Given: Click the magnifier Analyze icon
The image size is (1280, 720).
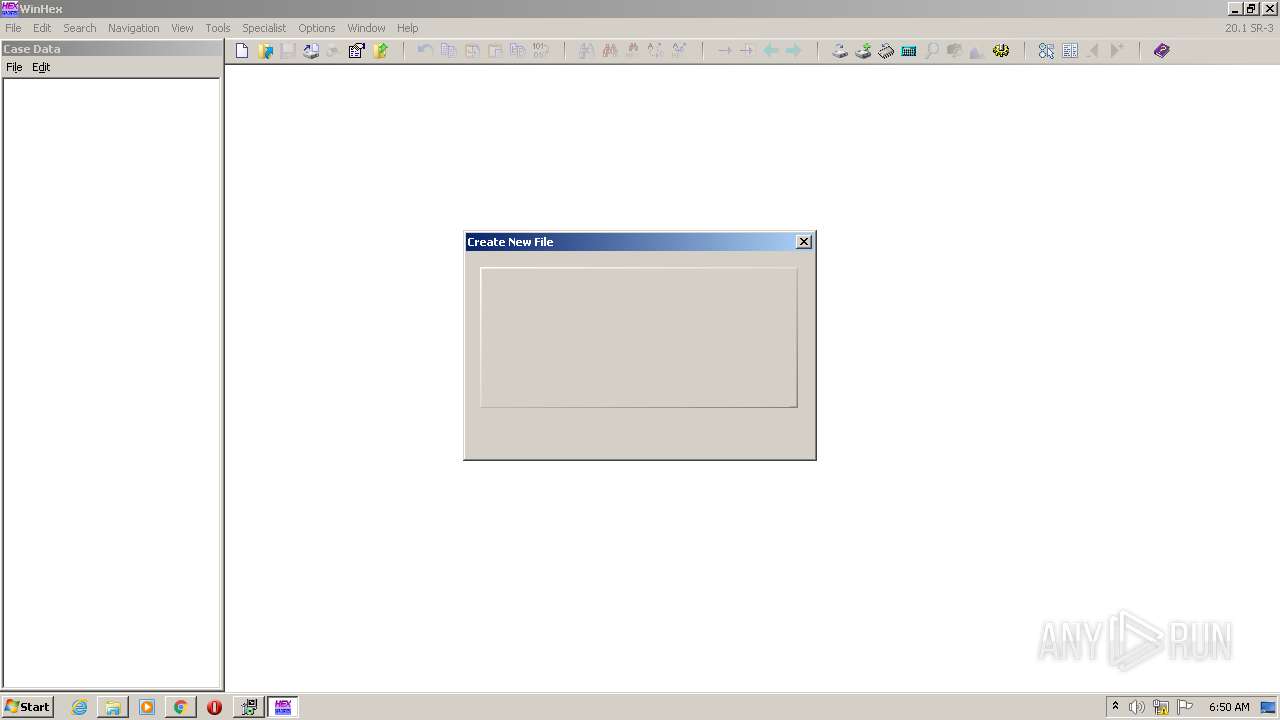Looking at the screenshot, I should [x=932, y=51].
